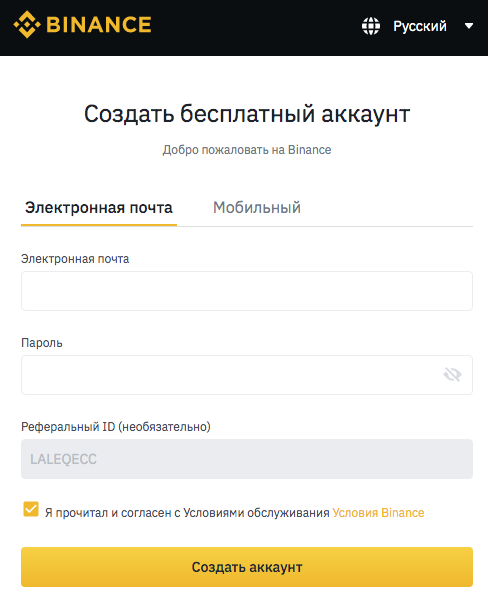Select the Русский language label
Screen dimensions: 488x598
click(420, 26)
